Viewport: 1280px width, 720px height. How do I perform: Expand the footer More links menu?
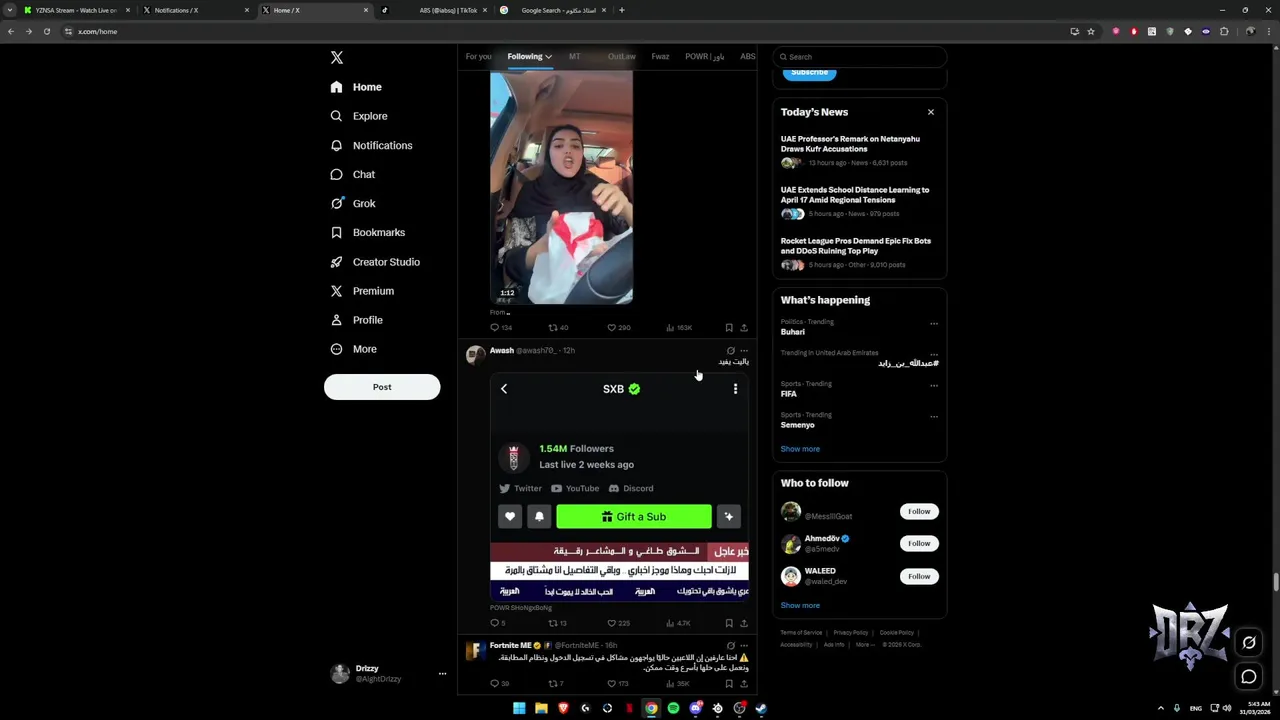865,645
